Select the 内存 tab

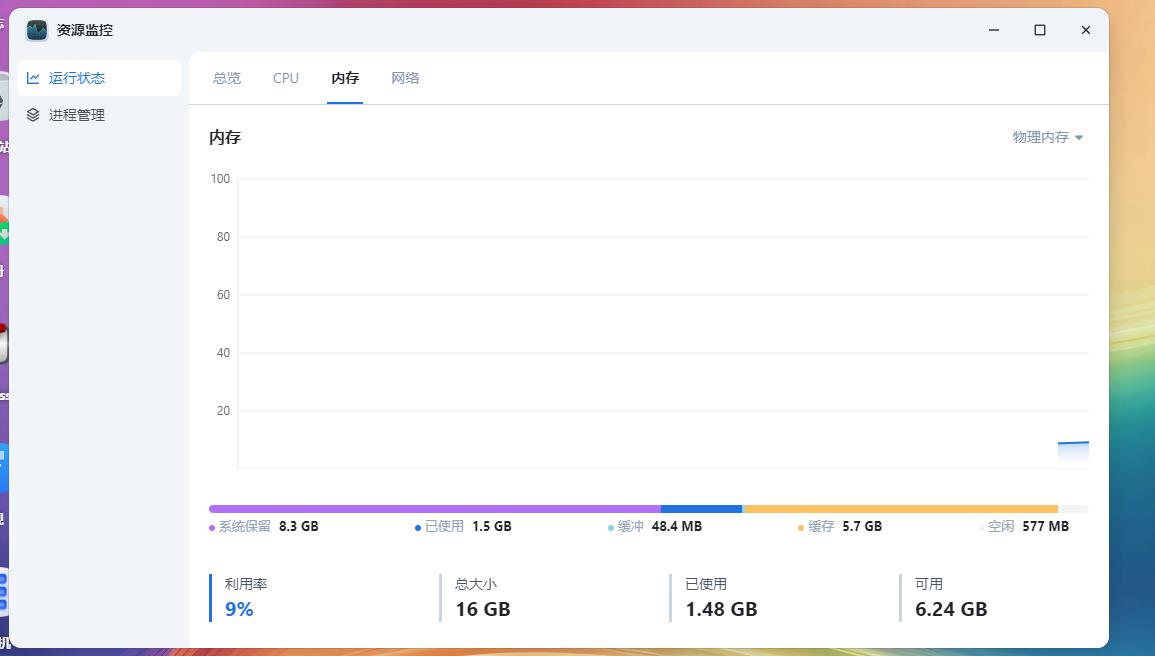[345, 78]
